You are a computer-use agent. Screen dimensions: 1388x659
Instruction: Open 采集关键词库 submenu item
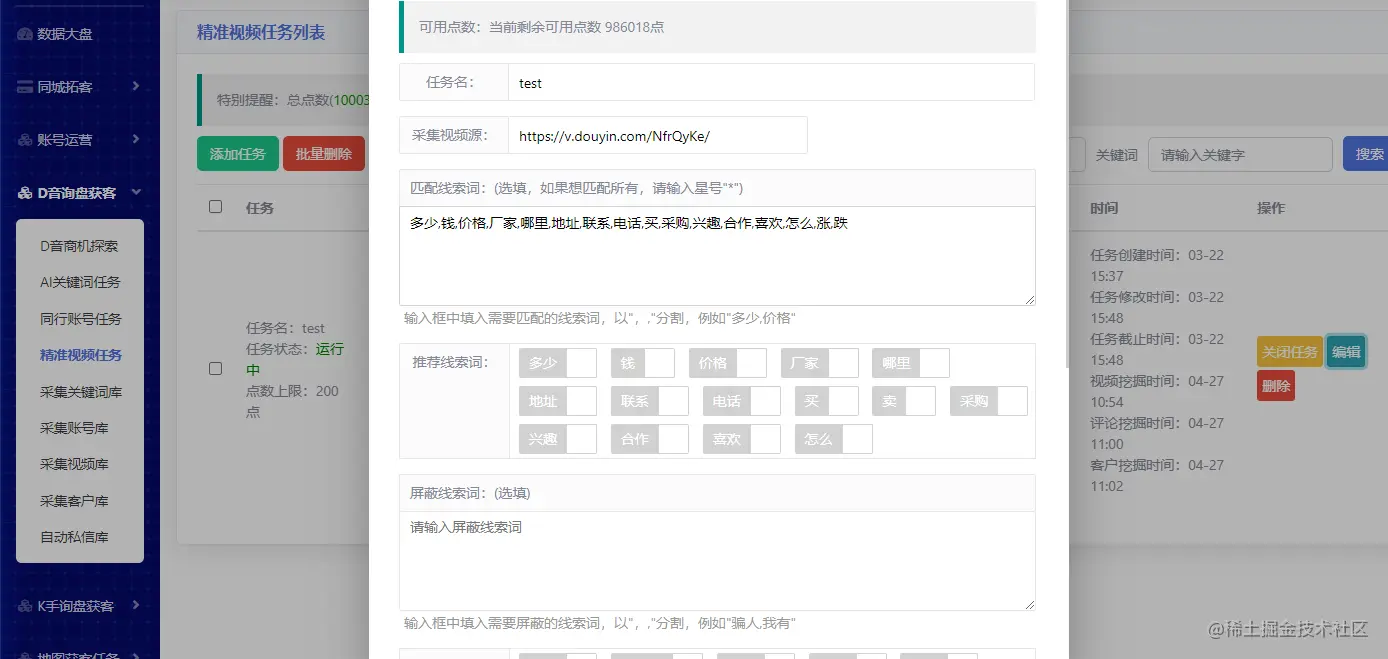point(79,392)
